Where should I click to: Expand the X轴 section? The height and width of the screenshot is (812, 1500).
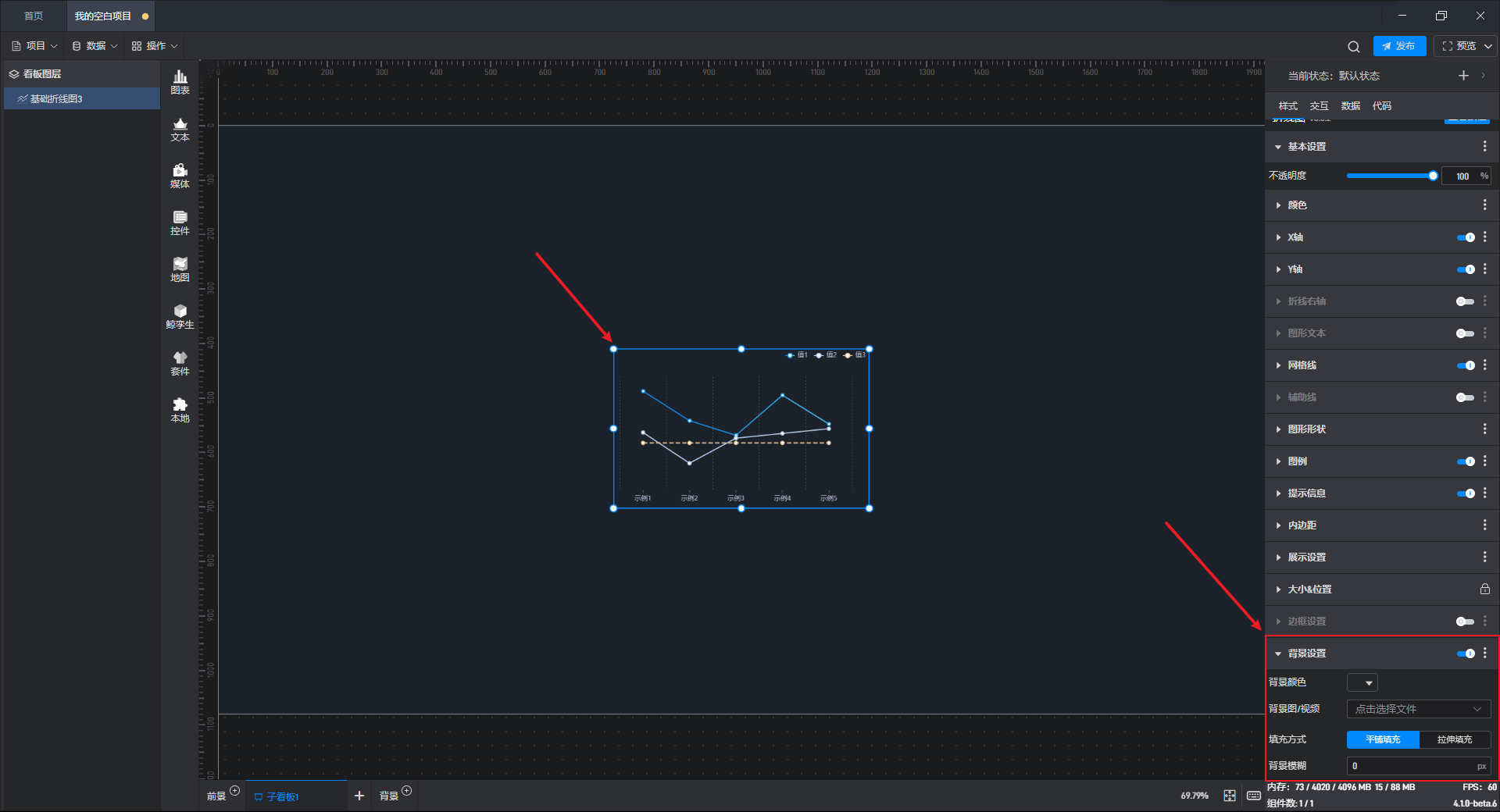1278,237
